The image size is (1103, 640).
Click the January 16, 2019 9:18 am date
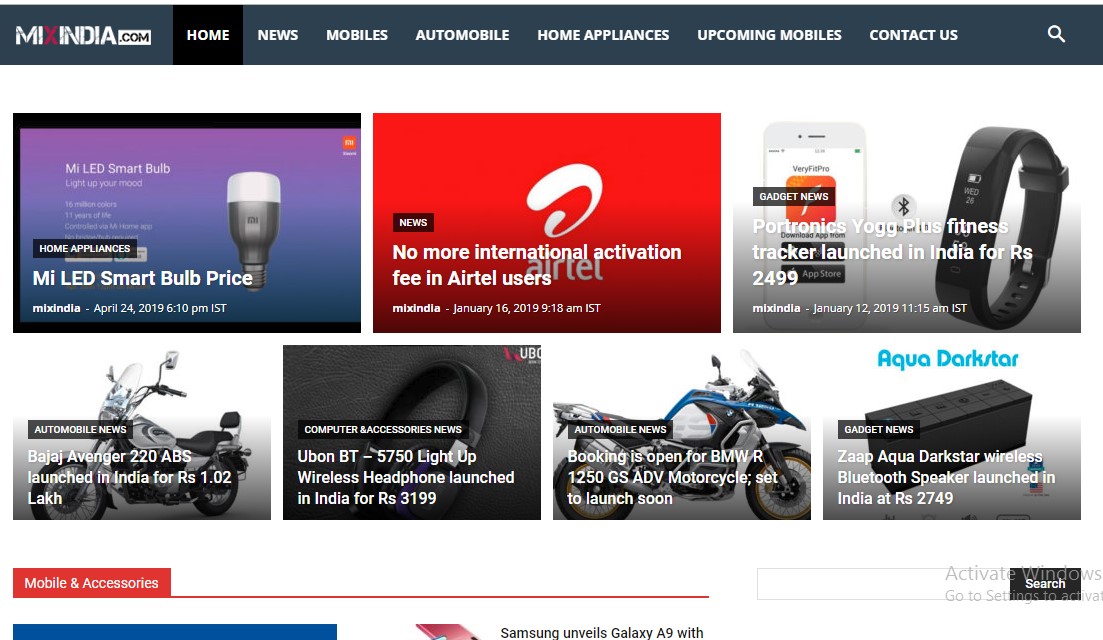[526, 308]
